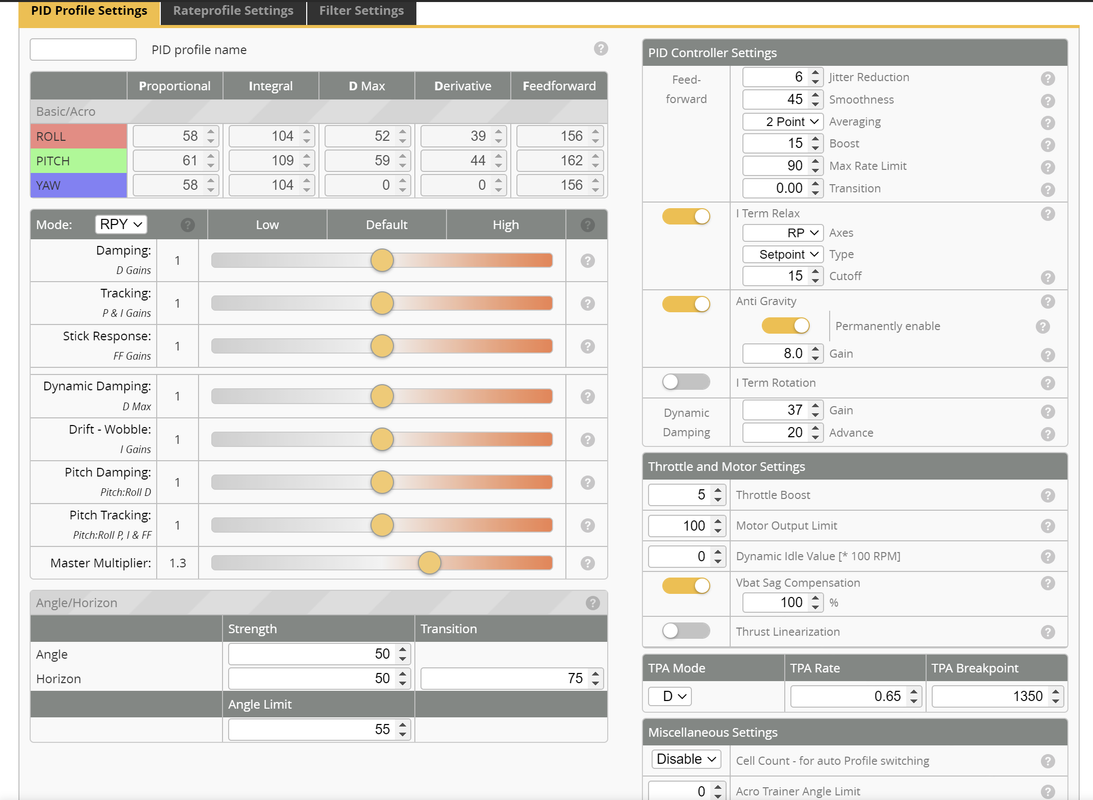Switch to PID Profile Settings tab

pos(89,11)
